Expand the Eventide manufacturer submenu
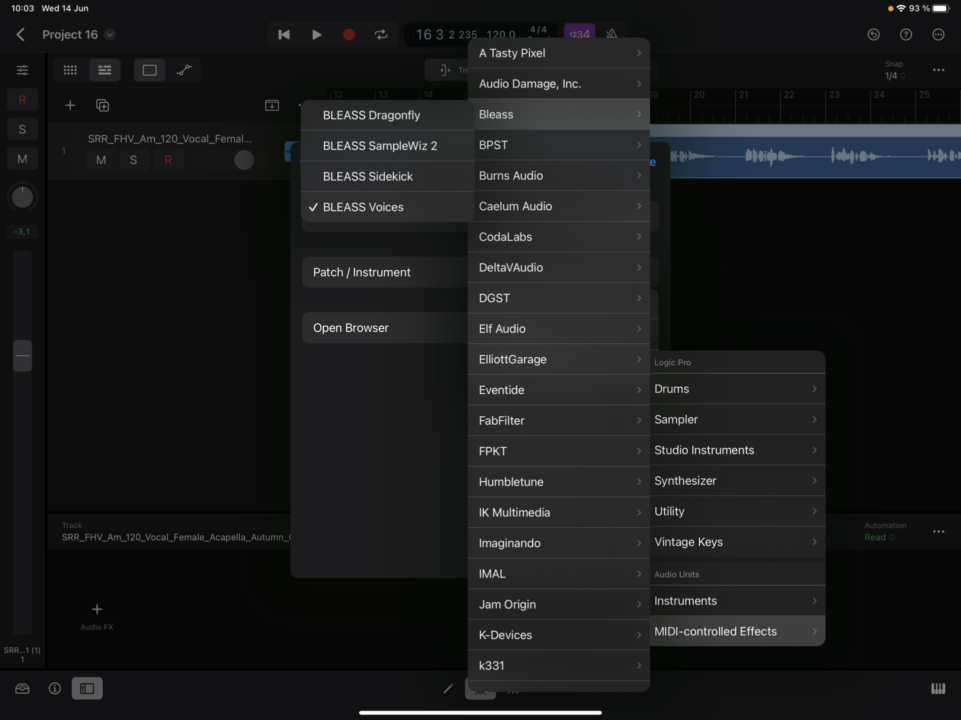The image size is (961, 720). [x=558, y=390]
